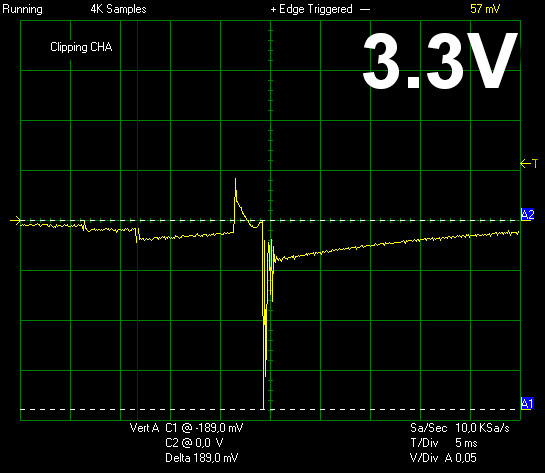Click the large 3.3V overlay label
The image size is (545, 473).
(x=440, y=60)
